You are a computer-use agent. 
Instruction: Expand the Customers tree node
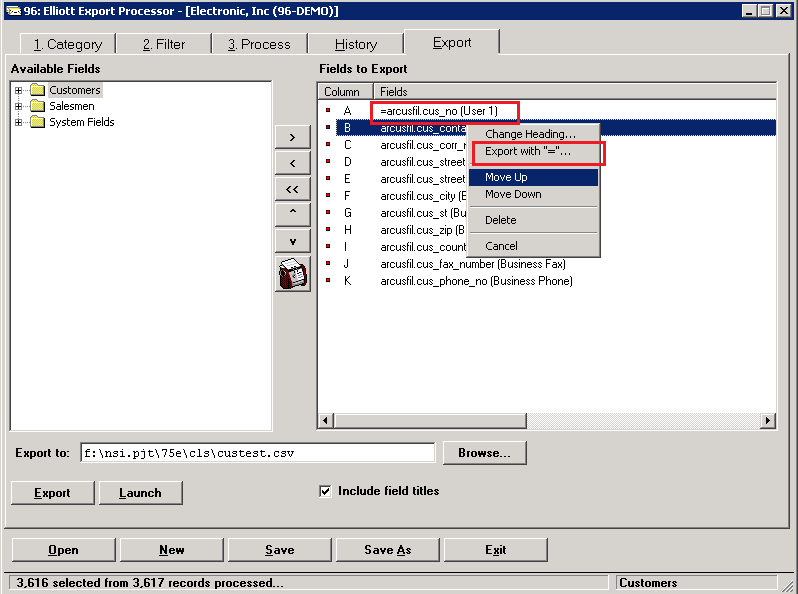pos(18,91)
